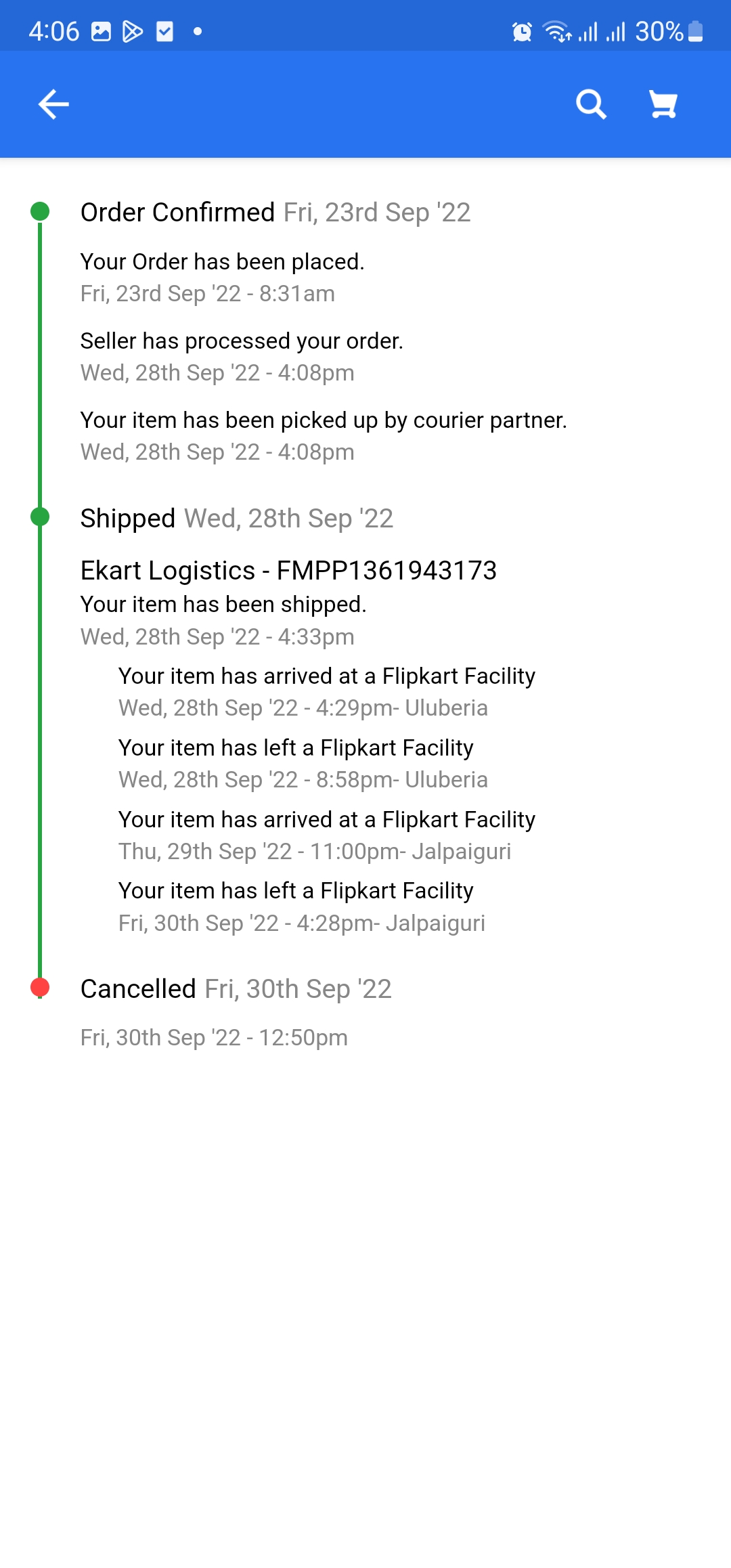The height and width of the screenshot is (1568, 731).
Task: Open search with the magnifier icon
Action: pos(591,104)
